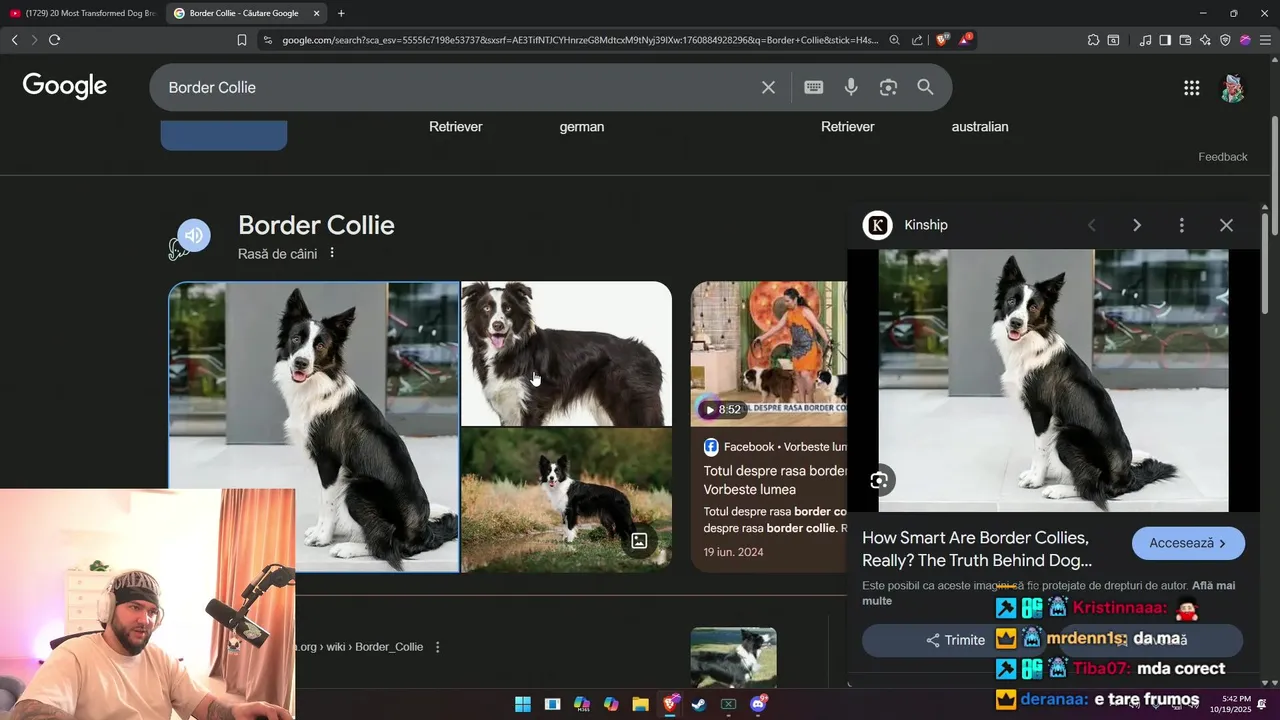
Task: Open the images gallery icon on thumbnail
Action: pyautogui.click(x=639, y=541)
